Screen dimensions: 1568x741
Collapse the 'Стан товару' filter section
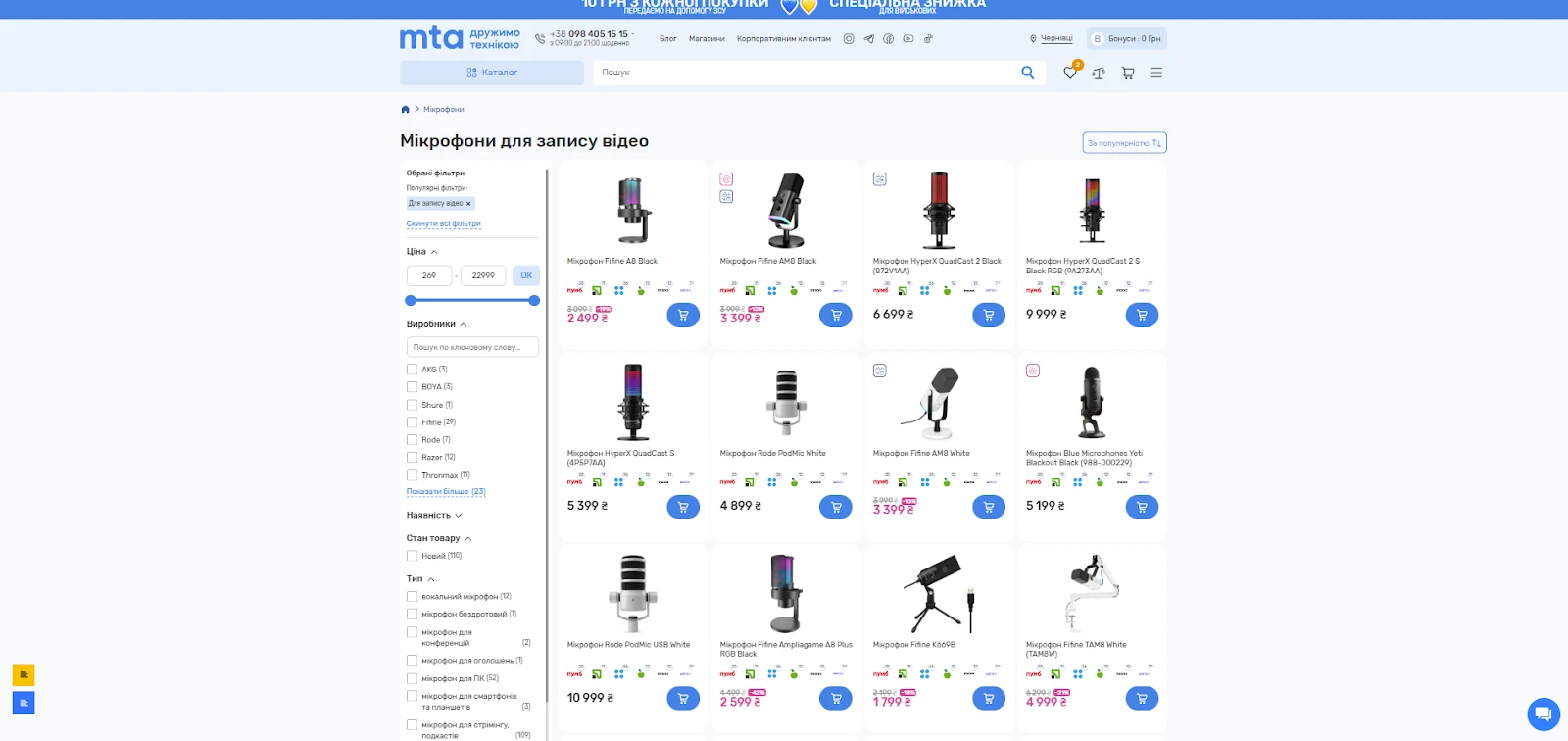(x=439, y=538)
